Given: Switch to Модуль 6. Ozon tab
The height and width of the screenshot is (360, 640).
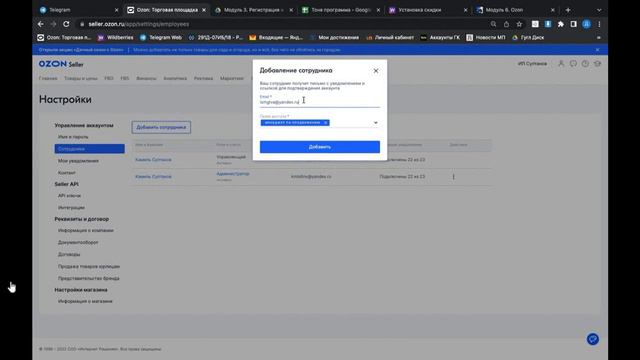Looking at the screenshot, I should tap(515, 10).
